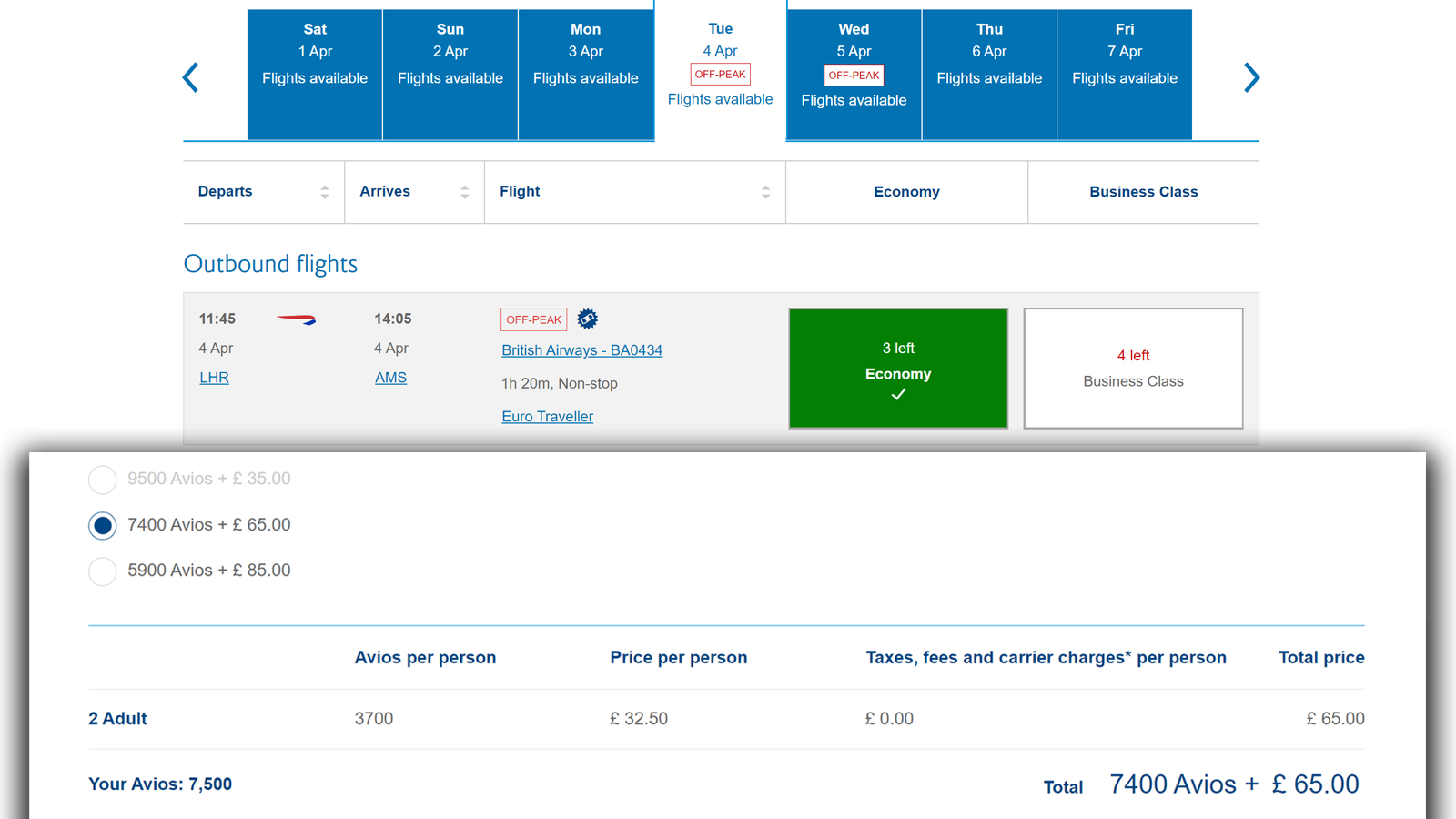Click the '2 Adult' row label
The image size is (1456, 819).
click(117, 719)
